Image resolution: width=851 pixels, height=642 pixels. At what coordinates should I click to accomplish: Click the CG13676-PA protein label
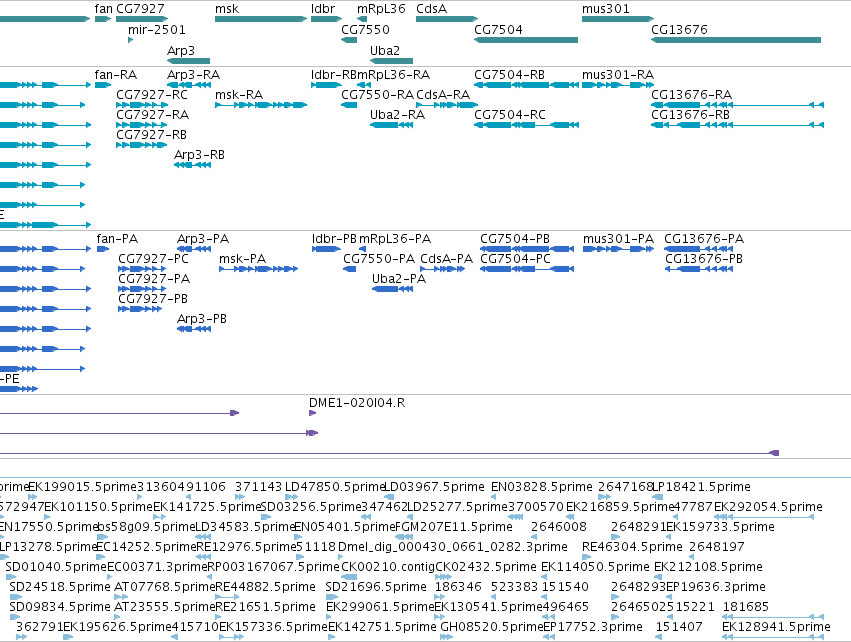tap(704, 239)
